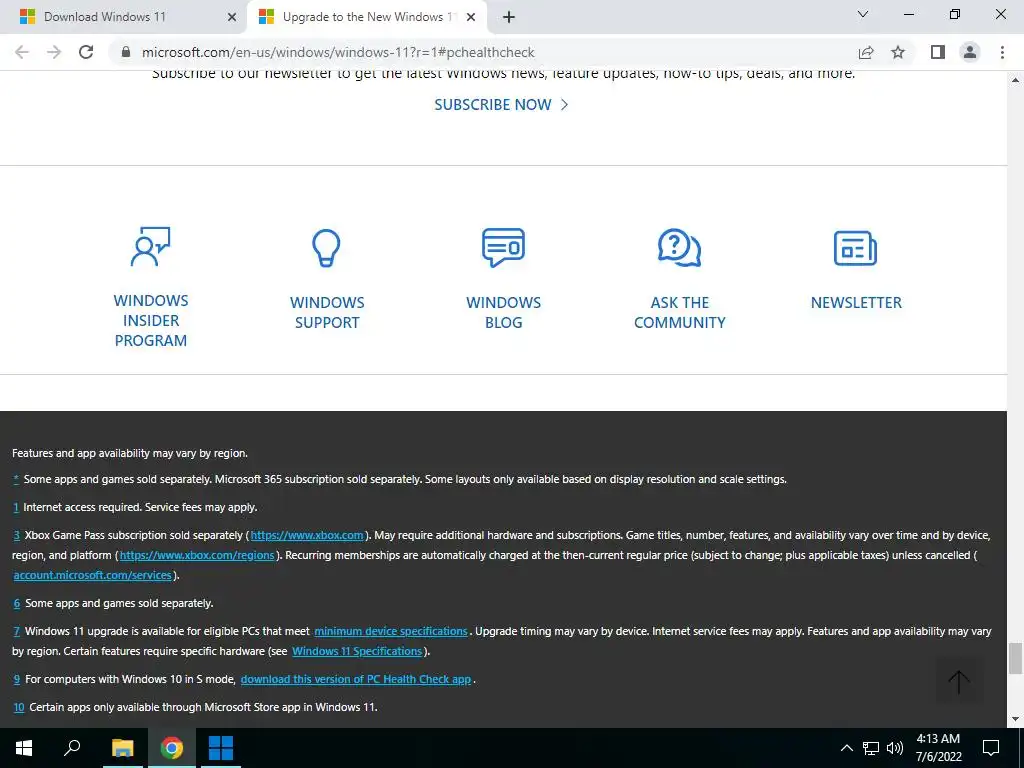
Task: Follow the https://www.xbox.com link
Action: 307,535
